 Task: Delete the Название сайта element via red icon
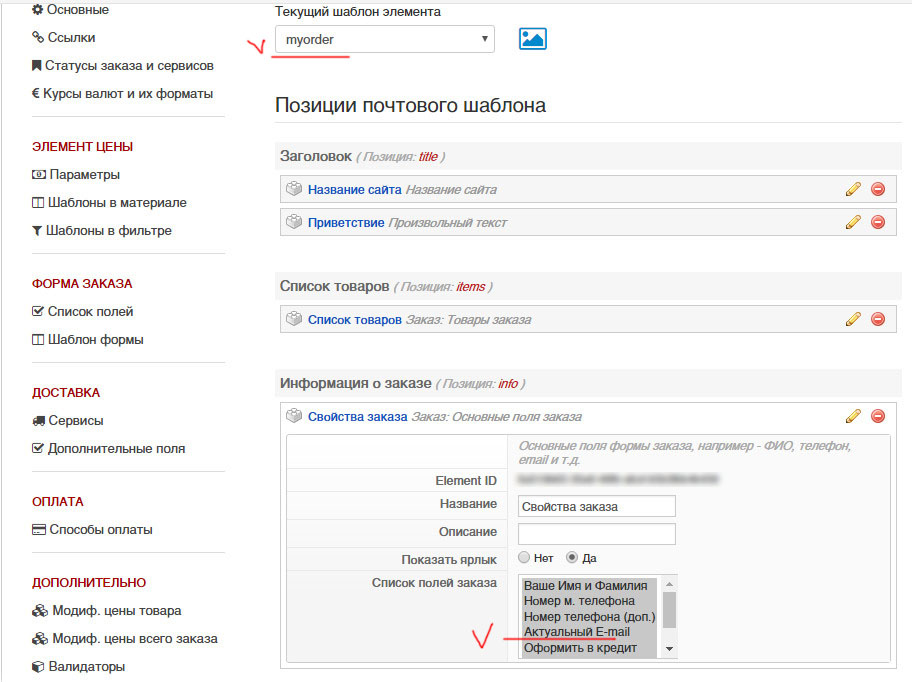pyautogui.click(x=878, y=189)
